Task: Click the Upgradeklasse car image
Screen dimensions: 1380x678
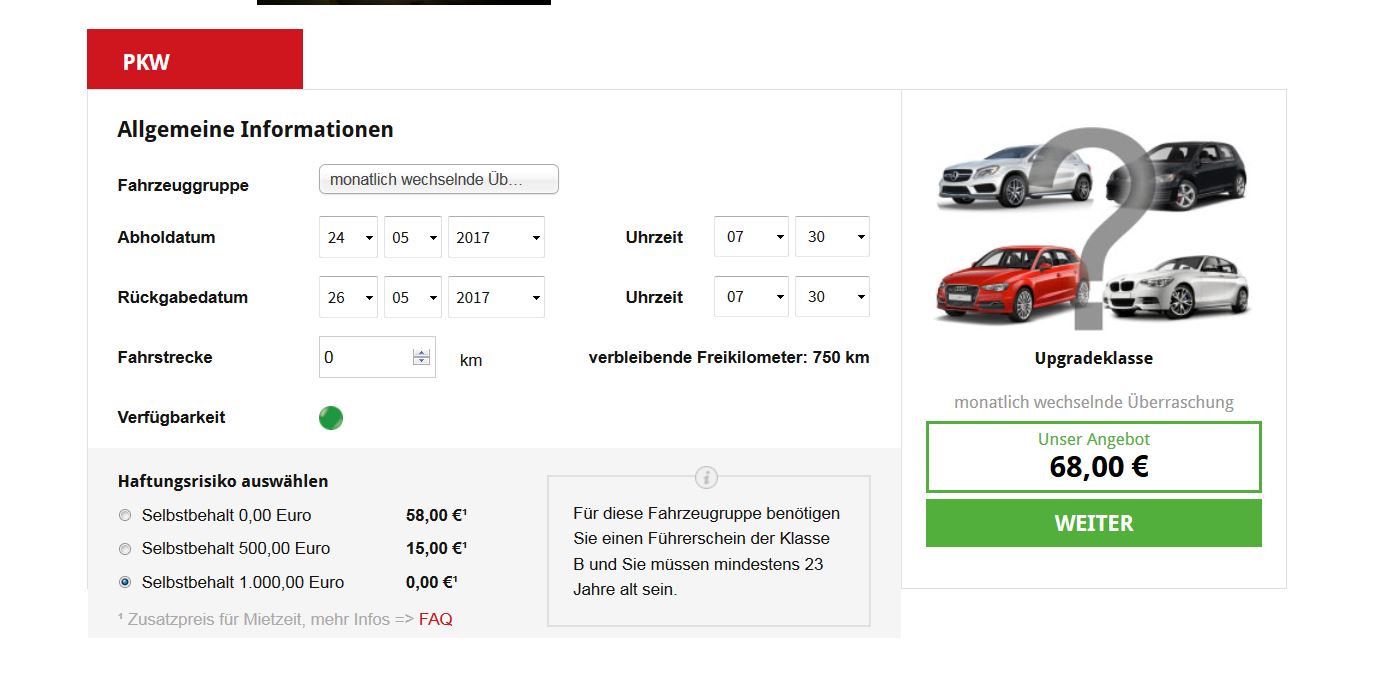Action: (x=1093, y=232)
